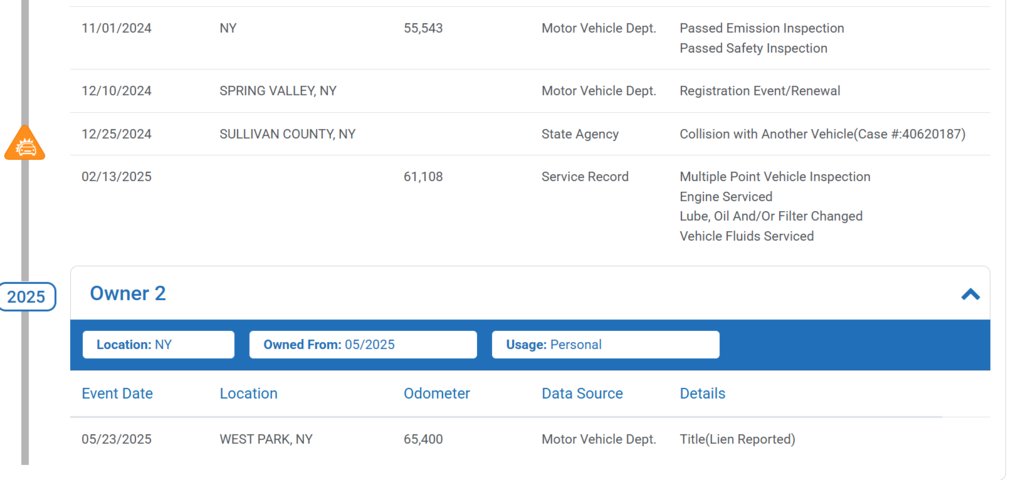1023x480 pixels.
Task: Click the Title(Lien Reported) detail
Action: (737, 439)
